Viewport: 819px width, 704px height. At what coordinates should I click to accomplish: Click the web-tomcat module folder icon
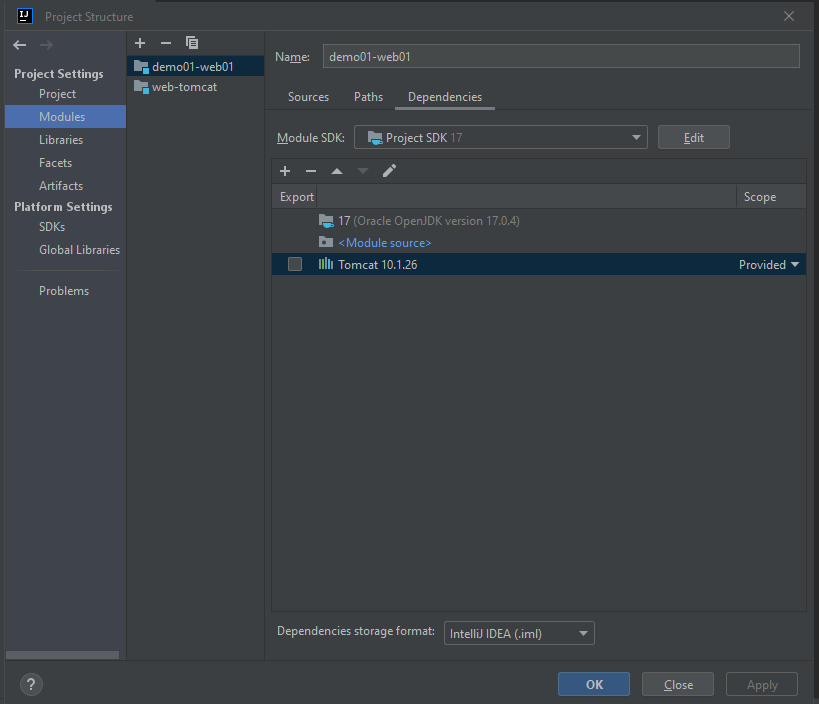click(141, 87)
